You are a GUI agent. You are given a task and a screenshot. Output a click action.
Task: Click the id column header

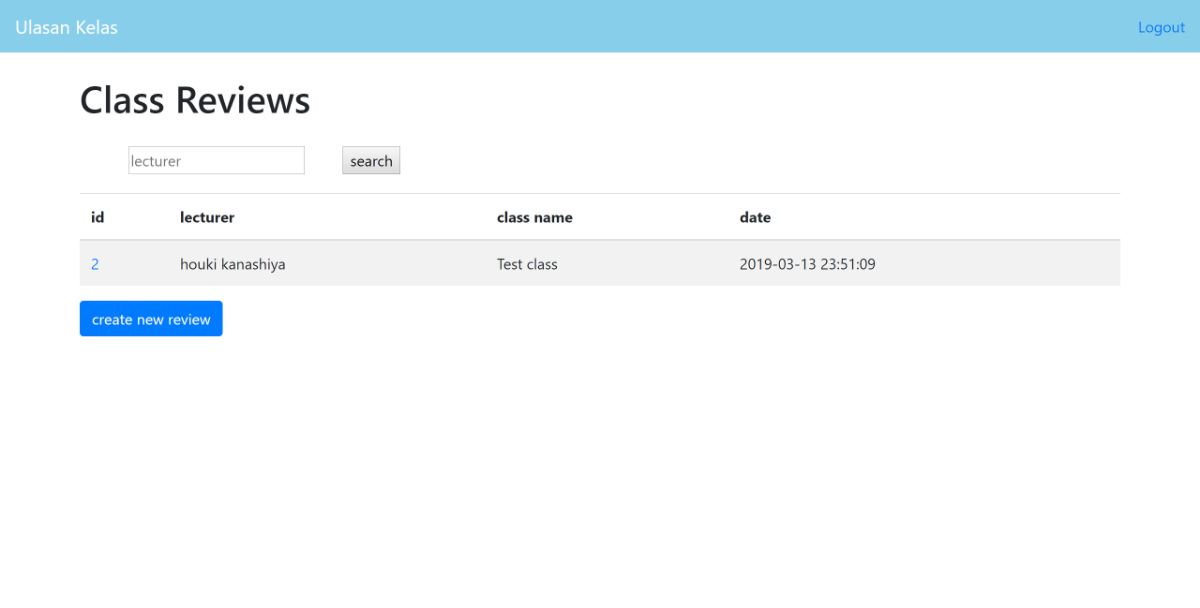pos(98,217)
